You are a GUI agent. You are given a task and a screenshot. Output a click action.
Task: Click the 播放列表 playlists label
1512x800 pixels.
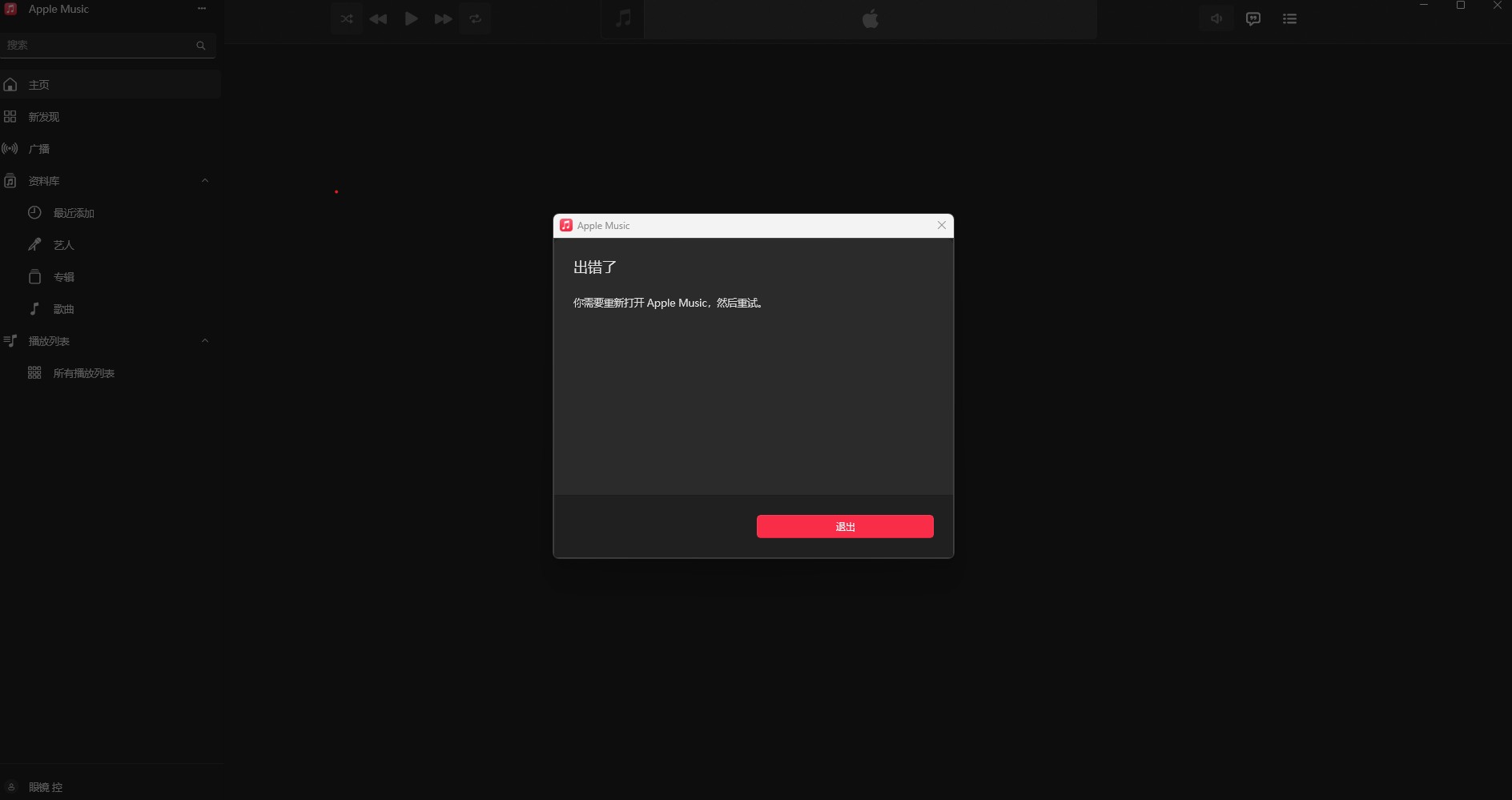[49, 341]
